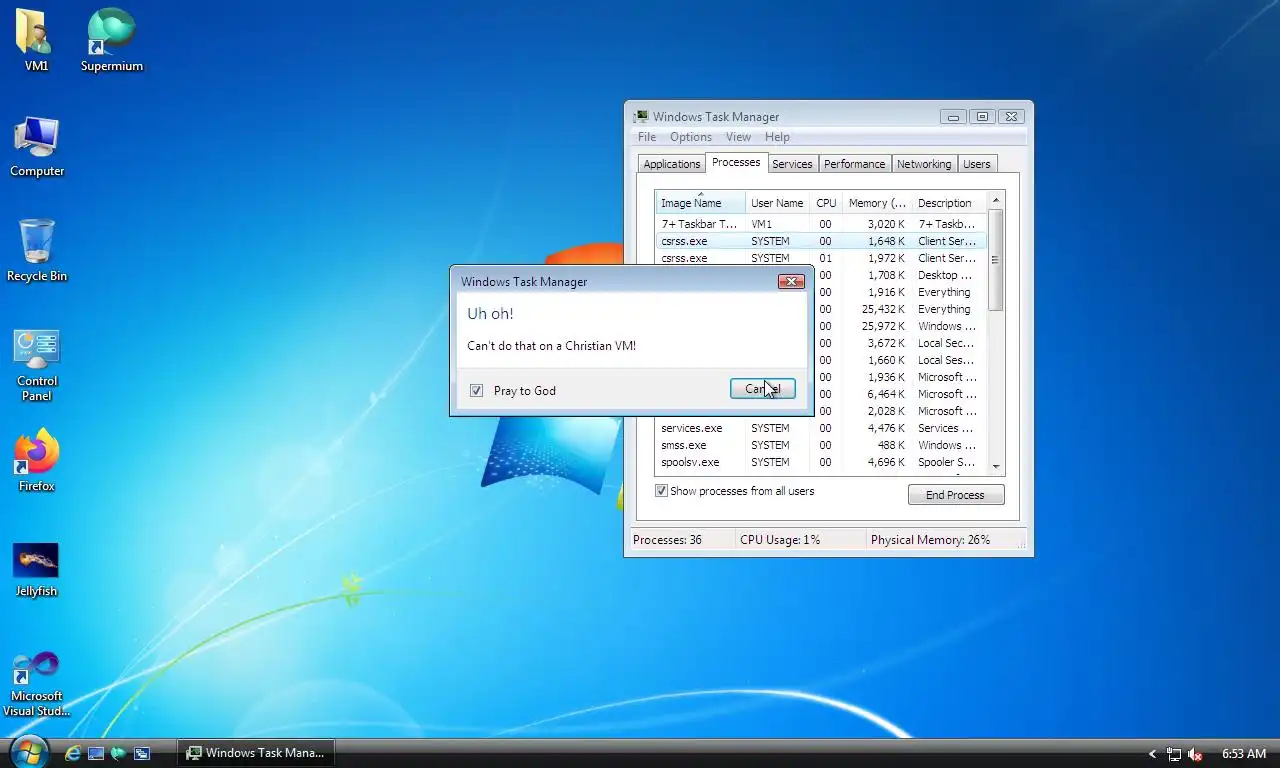This screenshot has height=768, width=1280.
Task: Activate the Windows Task Manager taskbar button
Action: pyautogui.click(x=256, y=753)
